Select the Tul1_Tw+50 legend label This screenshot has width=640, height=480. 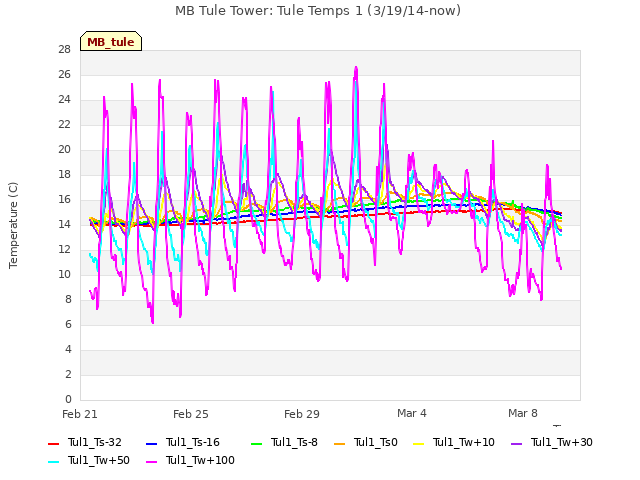pyautogui.click(x=99, y=460)
